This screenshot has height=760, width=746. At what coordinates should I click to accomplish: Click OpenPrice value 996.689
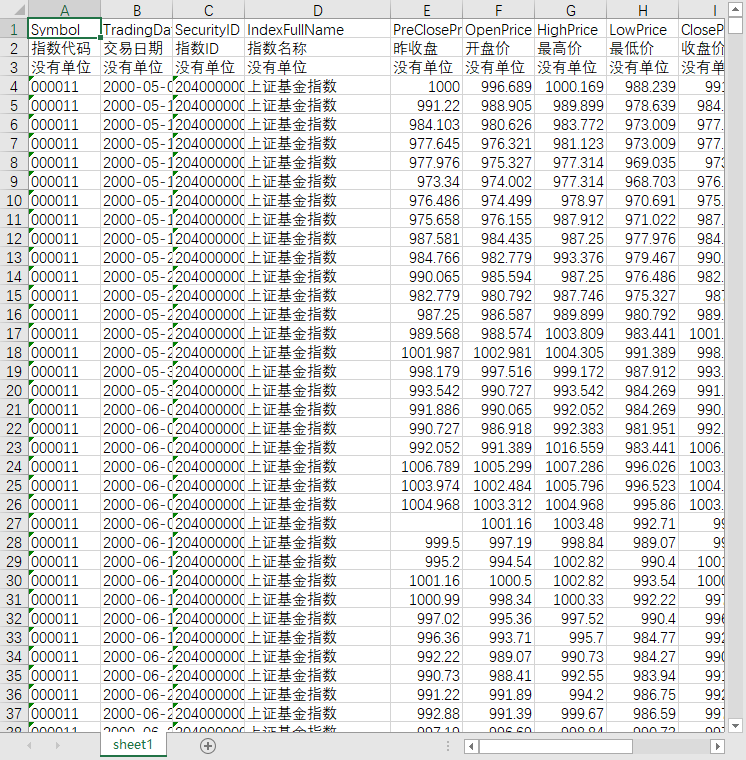[498, 86]
